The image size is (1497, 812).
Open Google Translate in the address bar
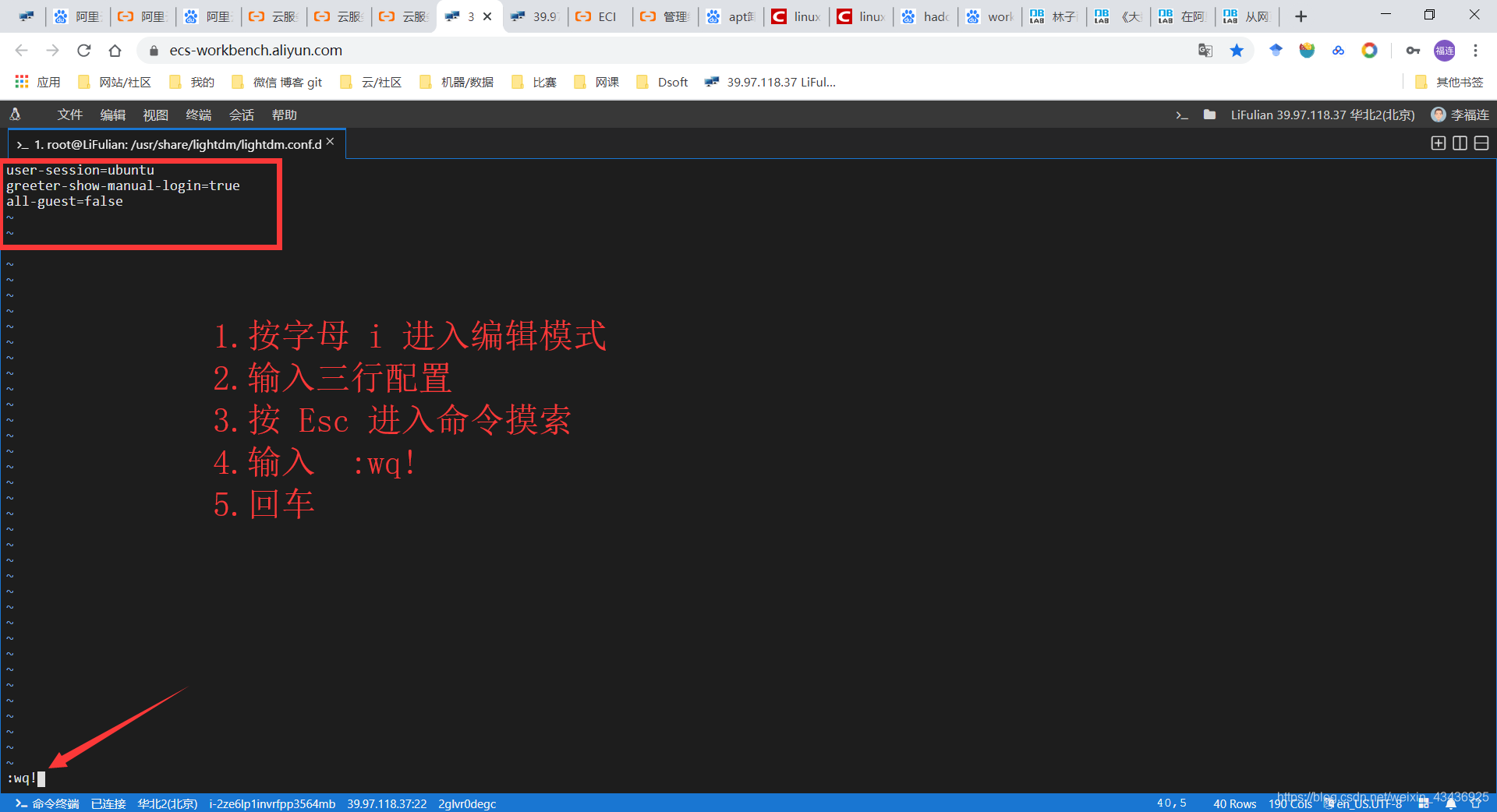(x=1205, y=50)
